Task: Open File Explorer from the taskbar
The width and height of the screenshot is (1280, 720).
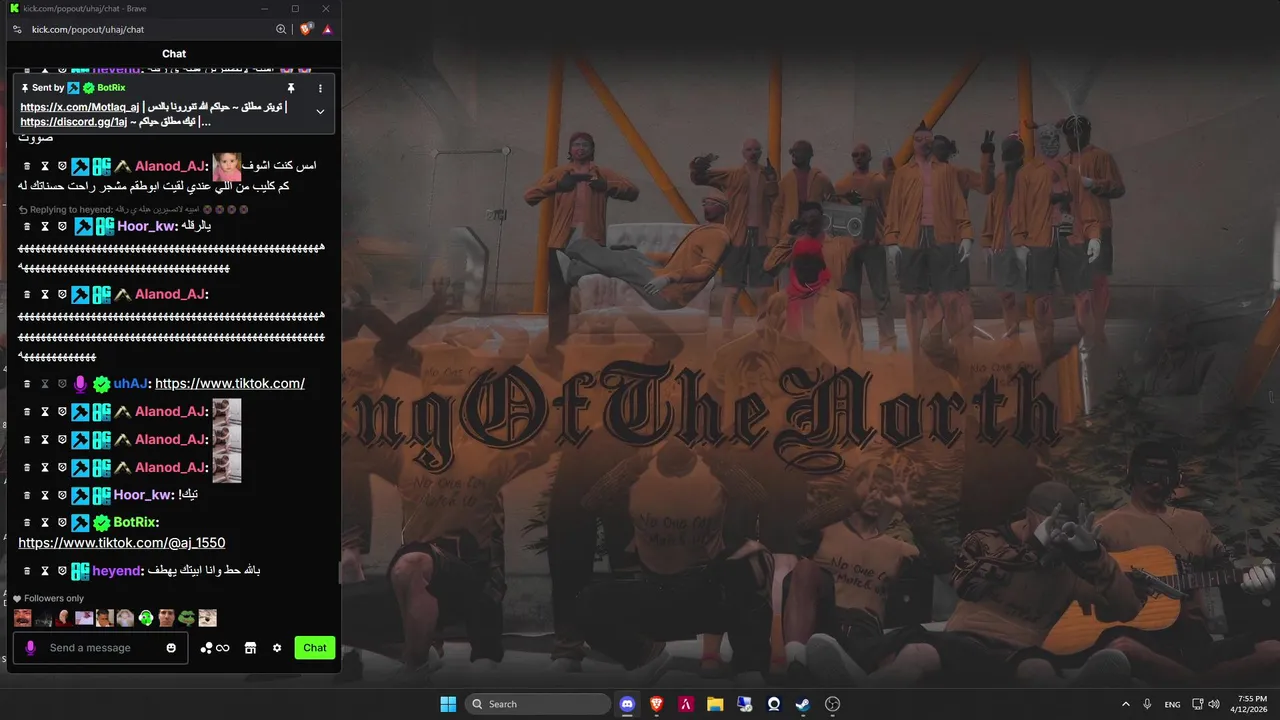Action: click(x=715, y=704)
